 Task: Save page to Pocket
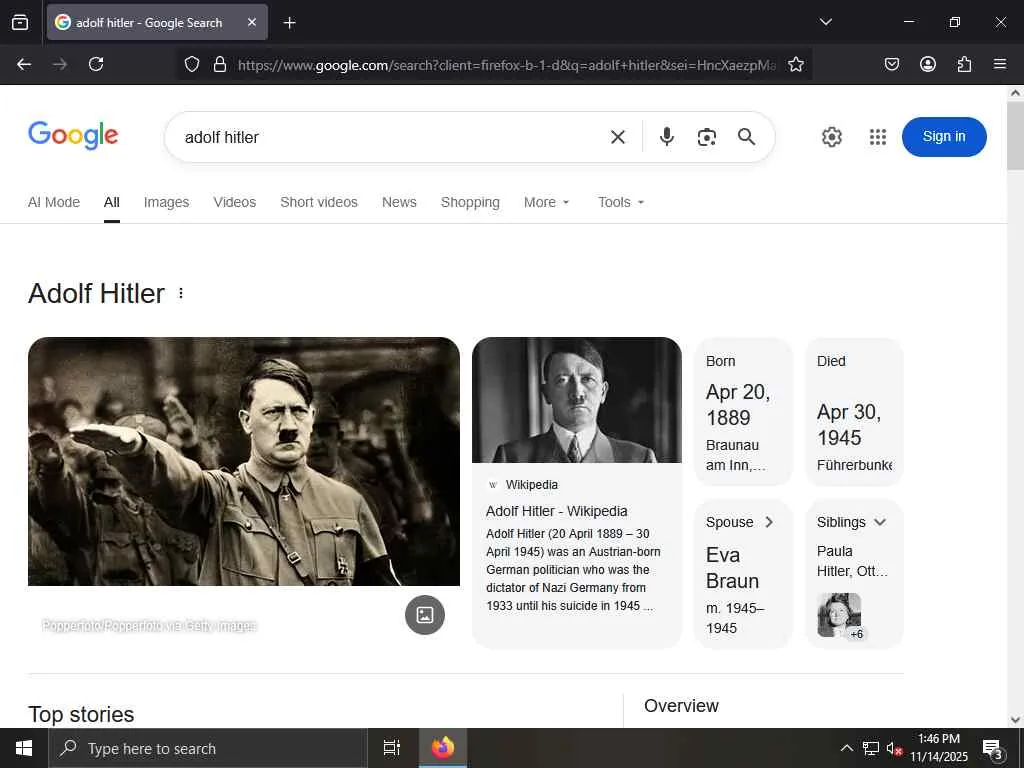coord(891,64)
